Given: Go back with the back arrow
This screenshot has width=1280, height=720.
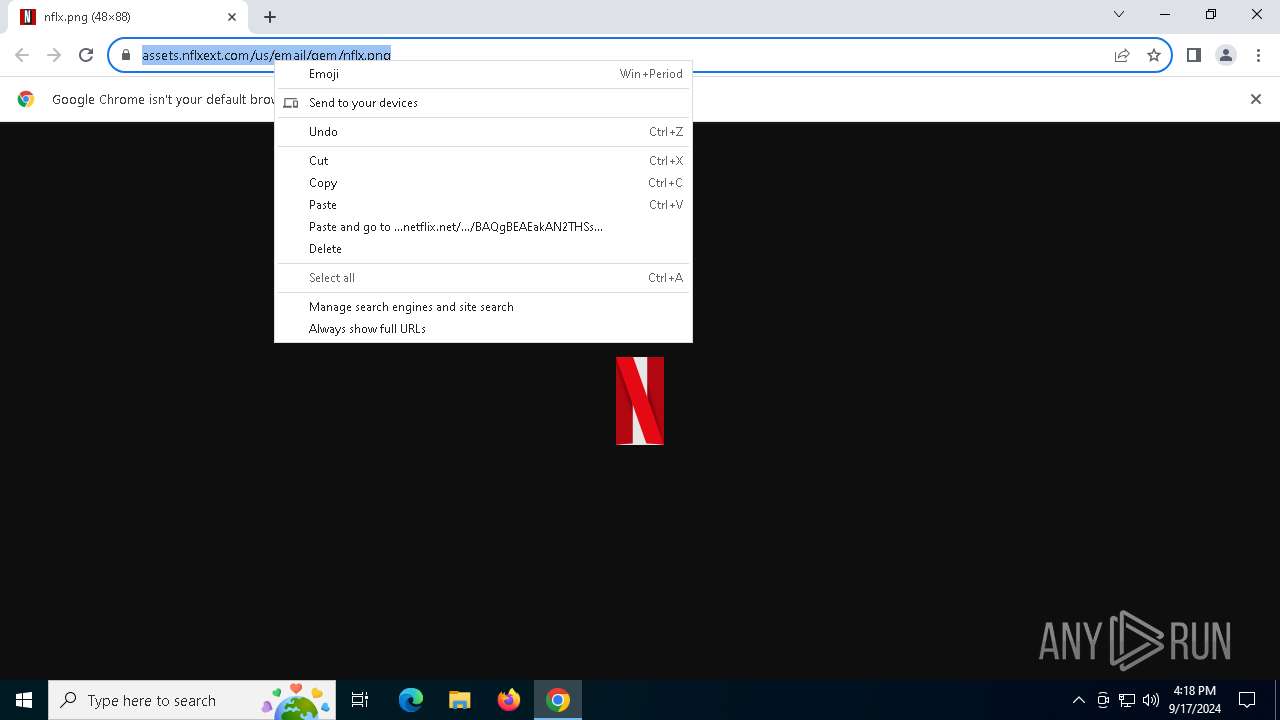Looking at the screenshot, I should [x=22, y=55].
